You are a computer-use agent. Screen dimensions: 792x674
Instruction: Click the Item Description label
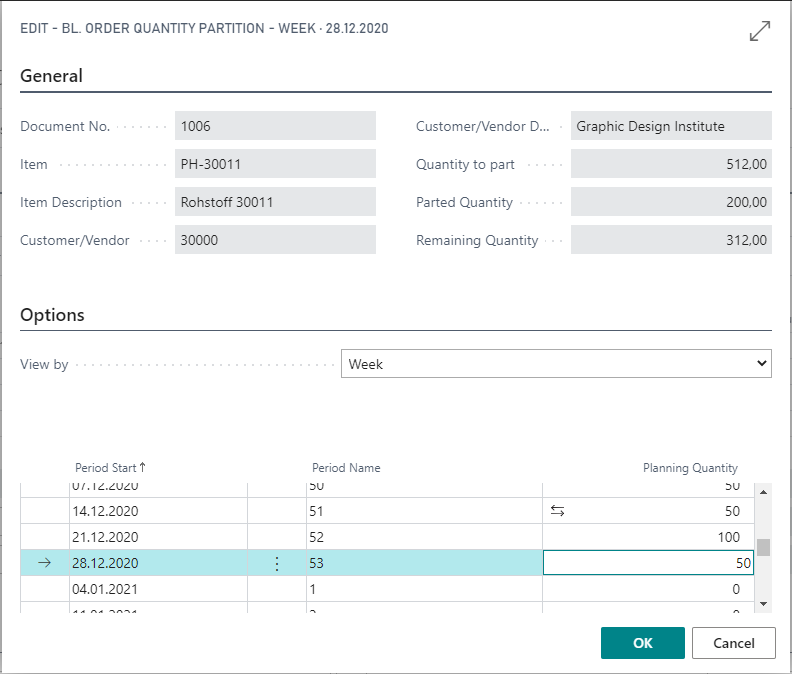pyautogui.click(x=71, y=202)
